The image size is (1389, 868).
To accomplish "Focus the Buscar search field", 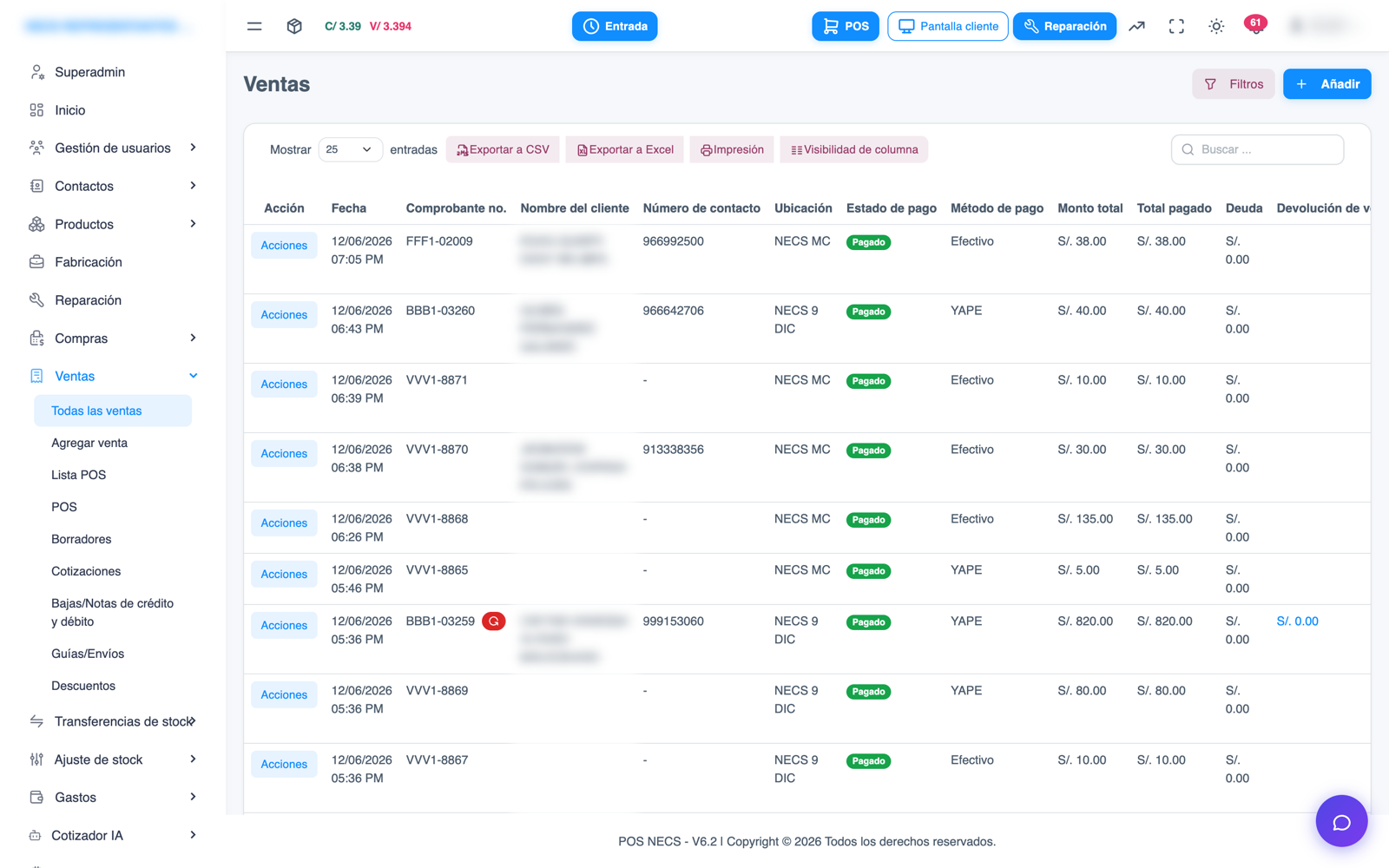I will click(x=1257, y=149).
